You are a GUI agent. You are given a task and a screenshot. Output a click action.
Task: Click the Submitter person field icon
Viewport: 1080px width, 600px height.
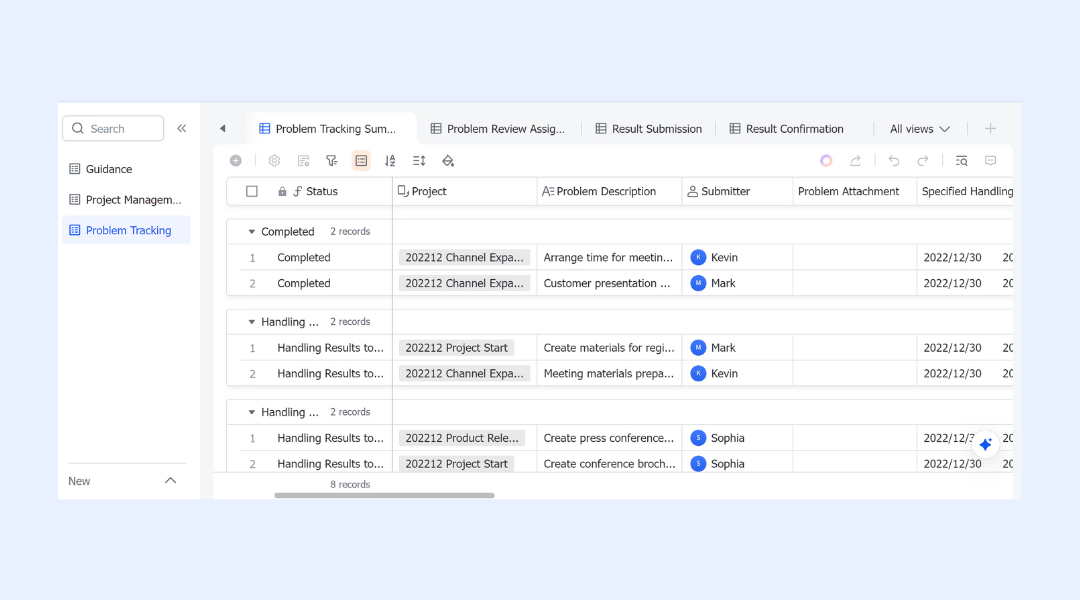(x=692, y=191)
